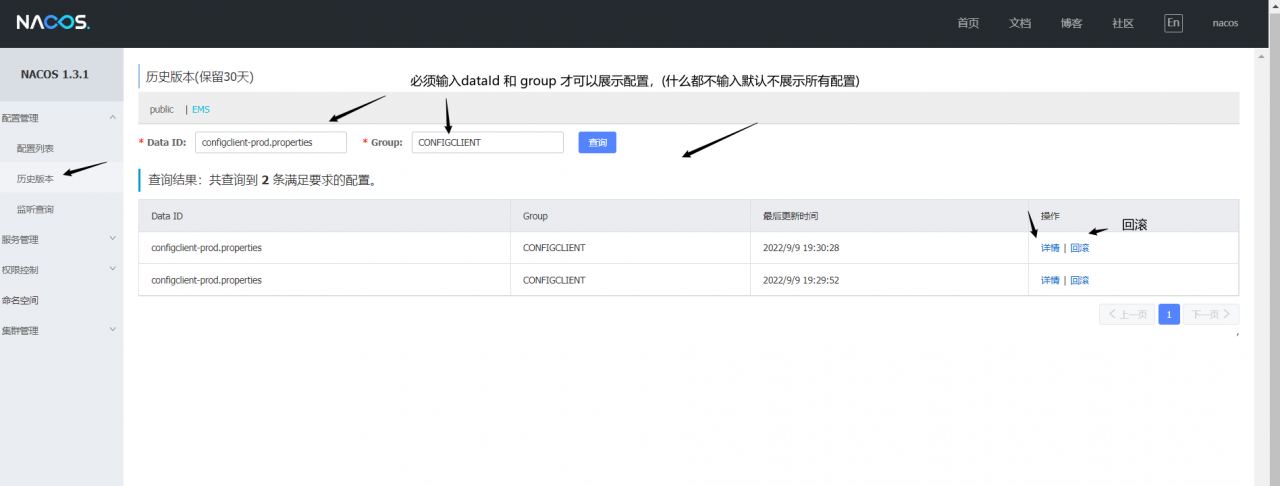Click the 上一页 pagination button
The image size is (1280, 486).
pos(1127,314)
